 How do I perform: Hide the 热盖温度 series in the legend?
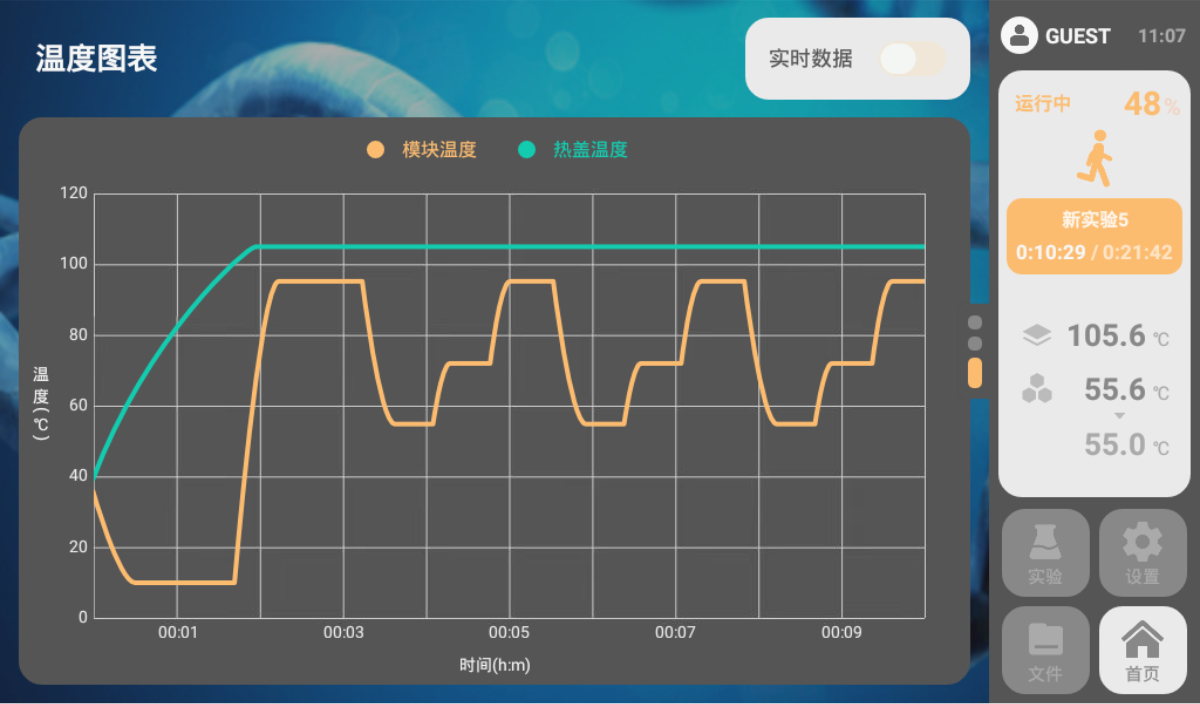[573, 150]
